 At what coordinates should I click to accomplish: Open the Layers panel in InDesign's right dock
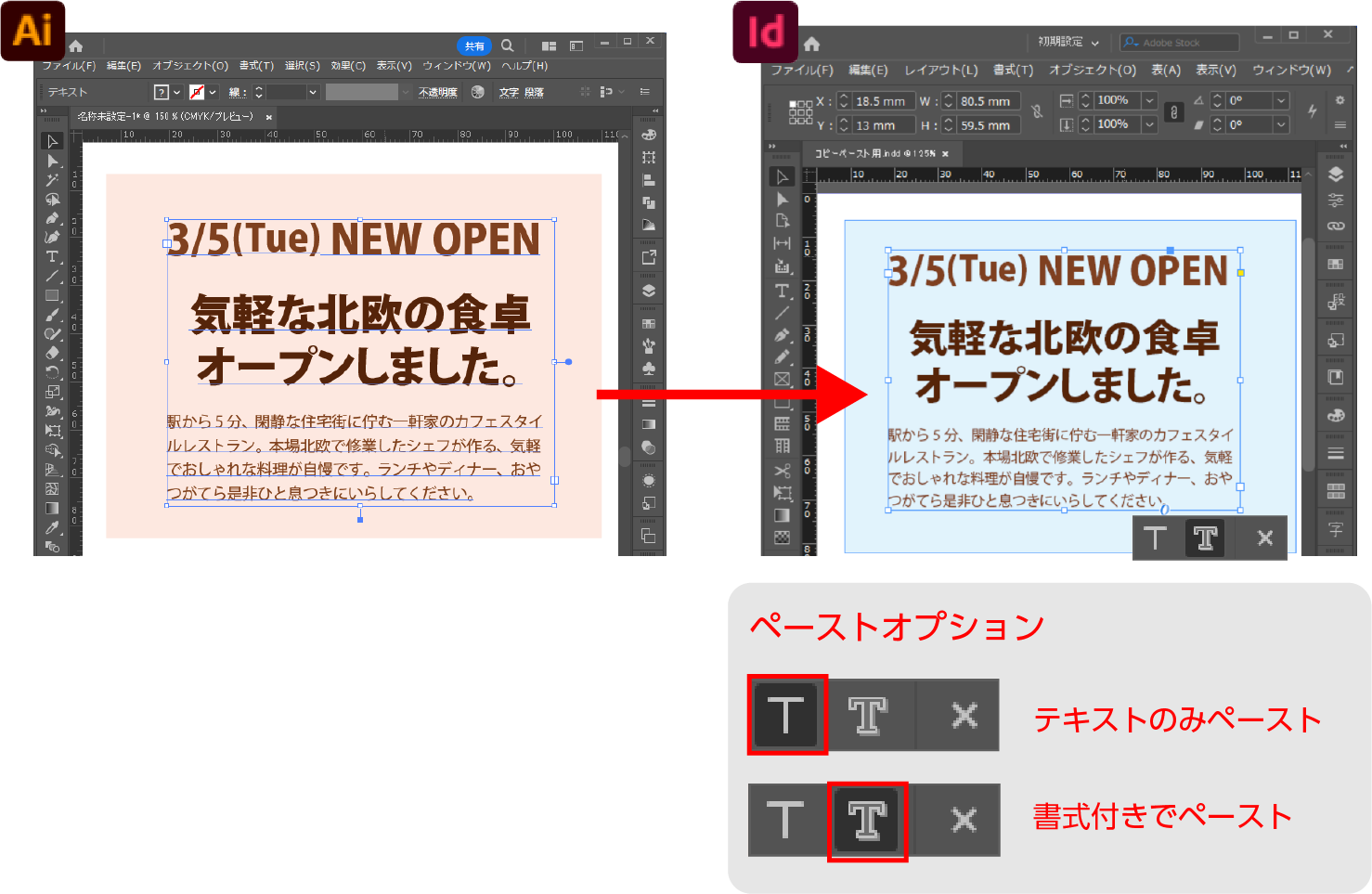coord(1338,173)
